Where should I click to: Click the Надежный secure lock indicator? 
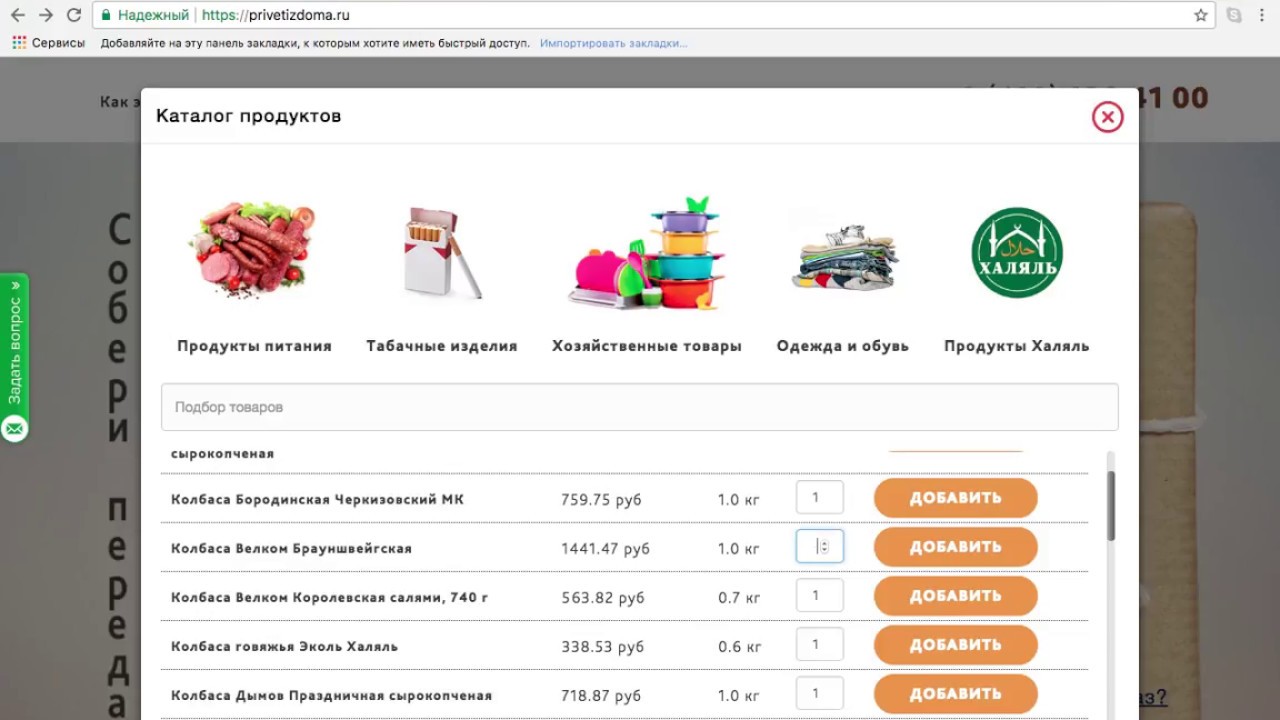pos(144,16)
